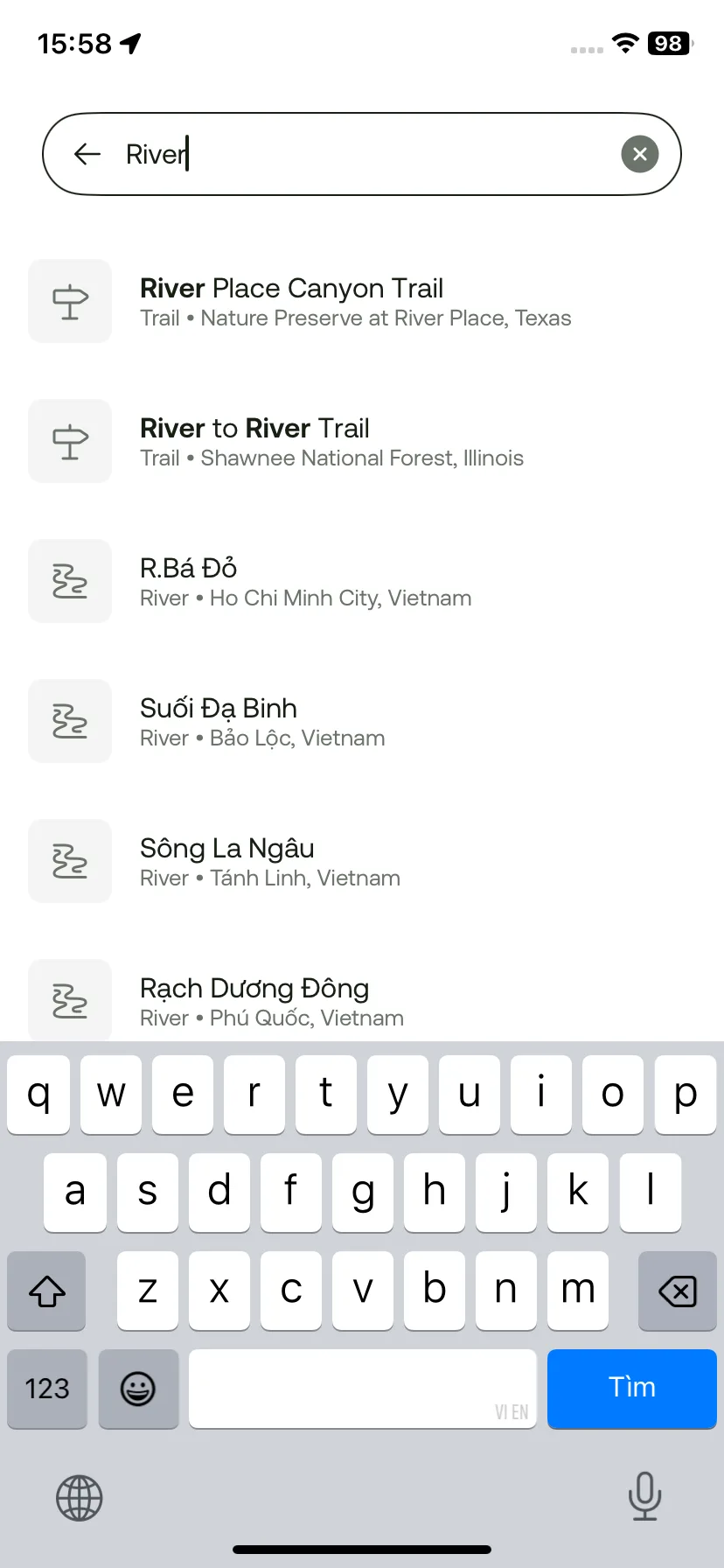The image size is (724, 1568).
Task: Tap the river icon beside R.Bá Đỏ
Action: 70,581
